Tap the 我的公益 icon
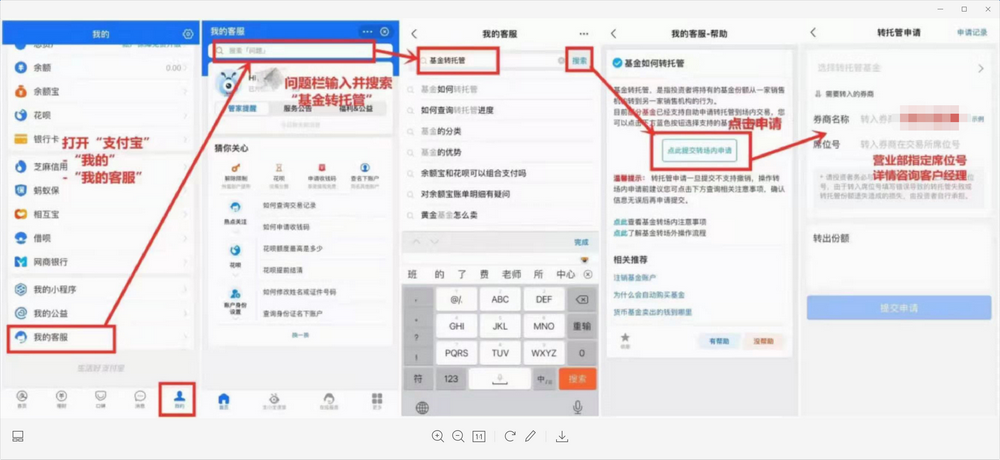The height and width of the screenshot is (460, 1000). 21,313
